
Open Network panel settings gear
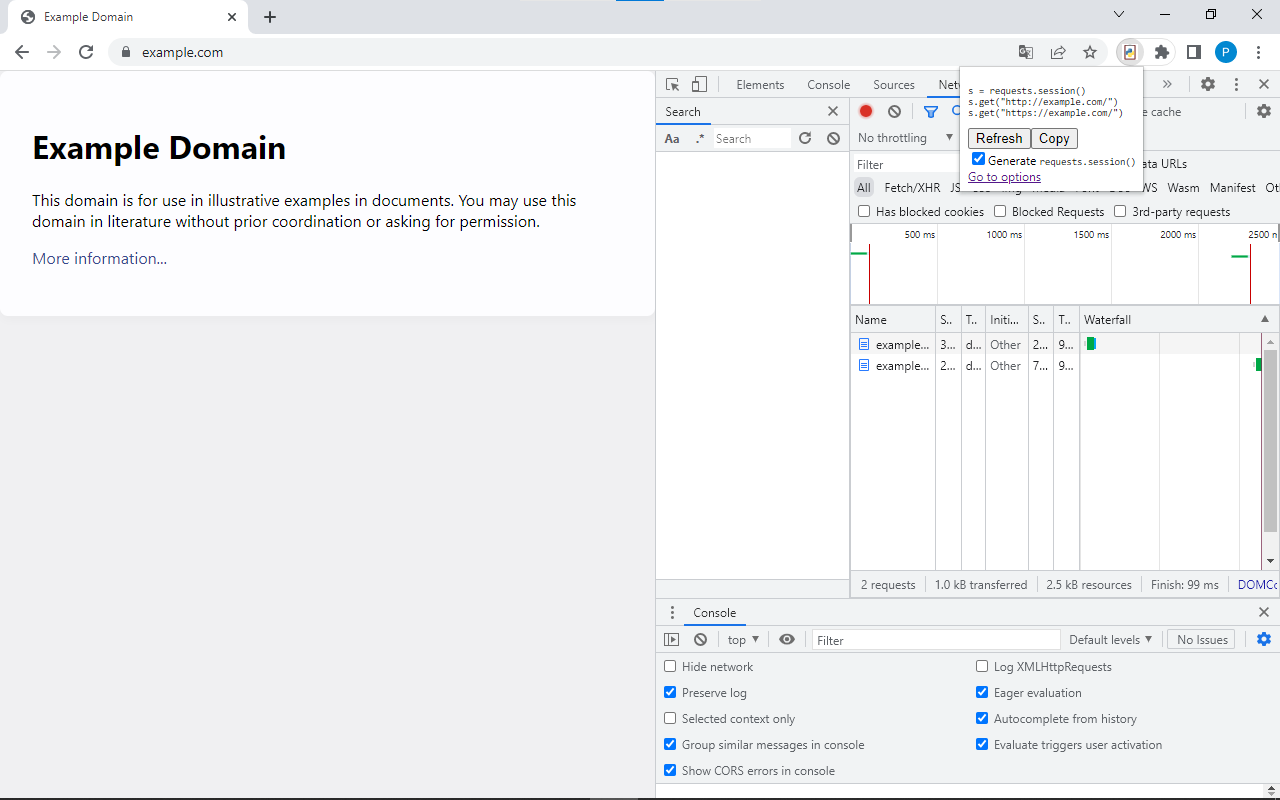[1264, 111]
